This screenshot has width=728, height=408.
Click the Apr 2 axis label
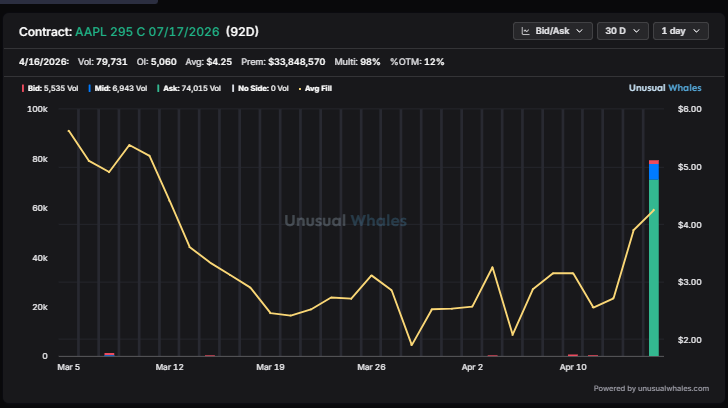pos(472,367)
